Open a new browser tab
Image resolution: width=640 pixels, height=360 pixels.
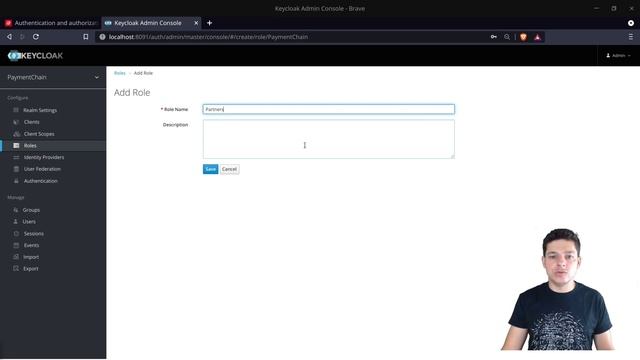coord(209,23)
